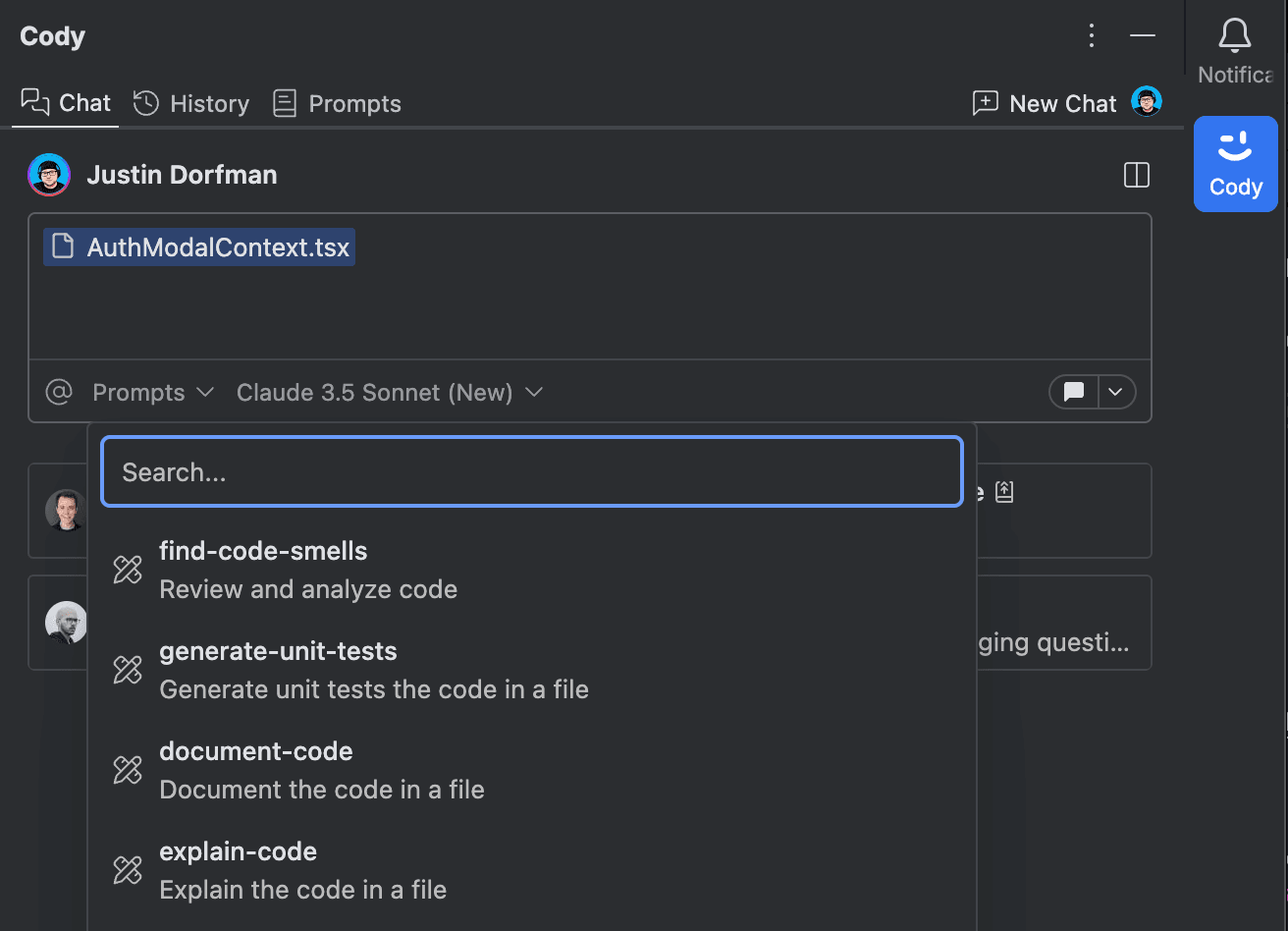Screen dimensions: 1288x931
Task: Click the find-code-smells prompt icon
Action: (128, 570)
